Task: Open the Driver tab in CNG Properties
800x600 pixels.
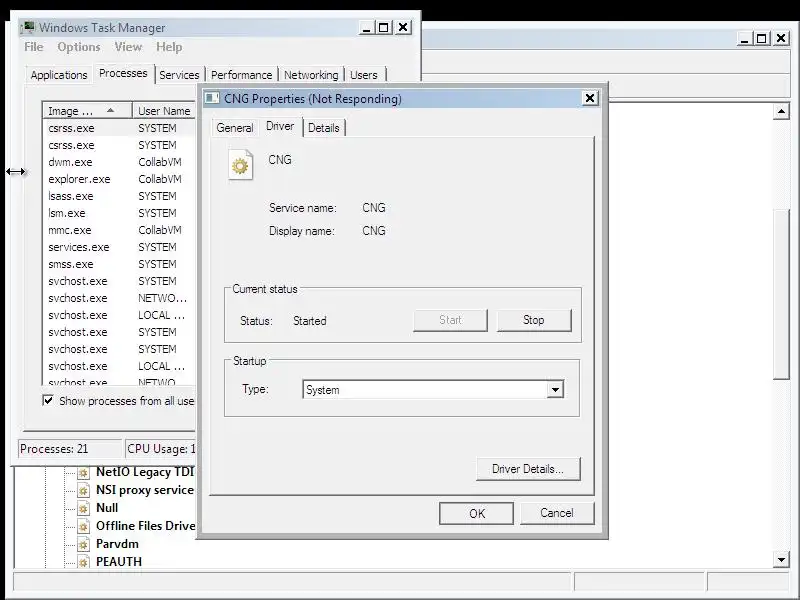Action: [x=280, y=126]
